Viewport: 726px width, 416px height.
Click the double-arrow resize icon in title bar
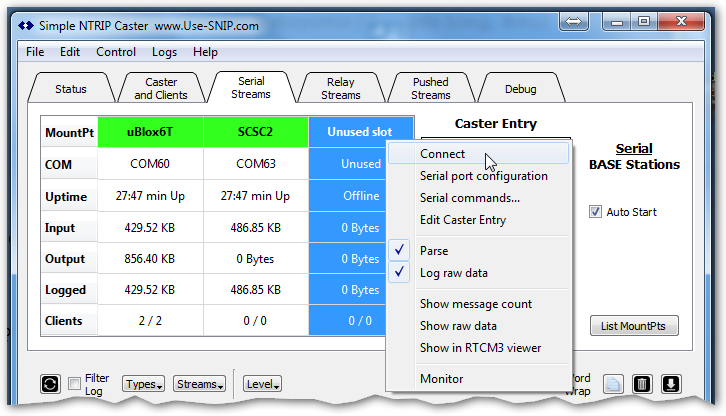(573, 21)
